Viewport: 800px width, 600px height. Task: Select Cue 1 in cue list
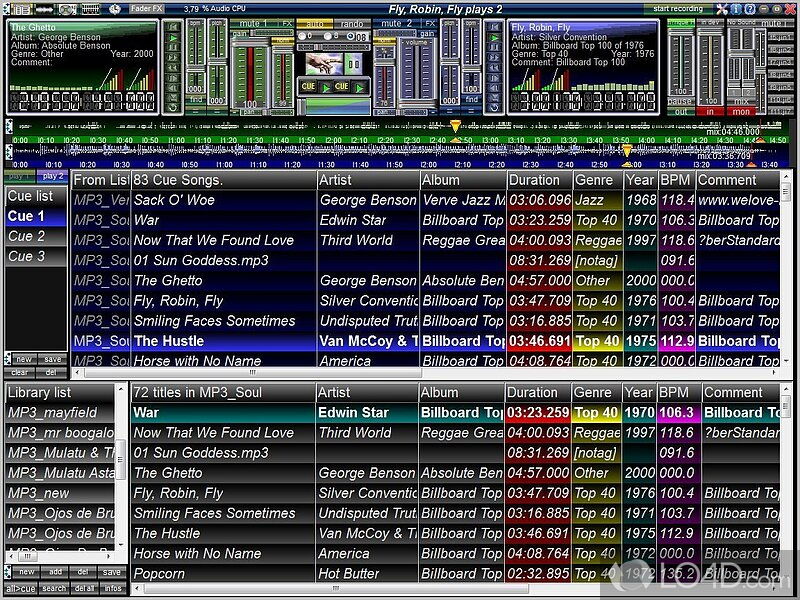36,216
